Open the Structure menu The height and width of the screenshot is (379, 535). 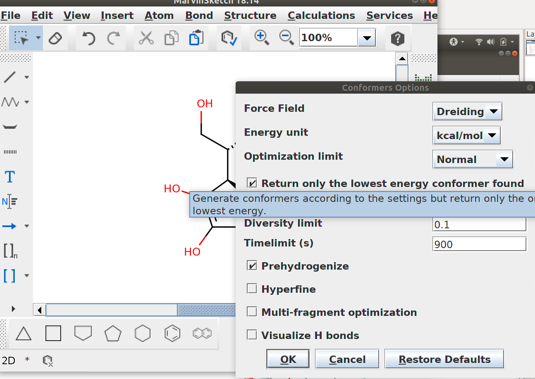250,15
